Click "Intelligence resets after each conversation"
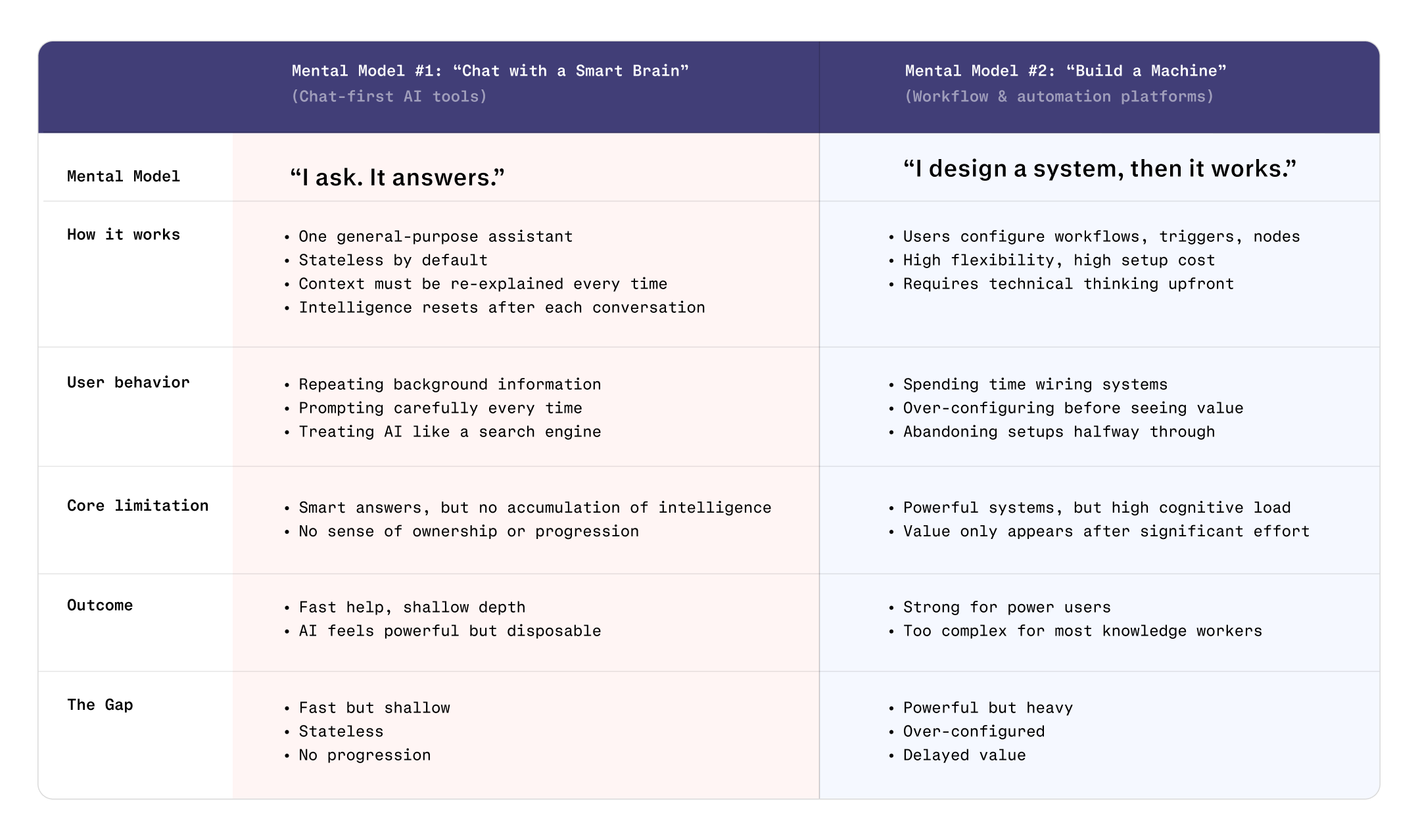Viewport: 1418px width, 840px height. pyautogui.click(x=502, y=308)
